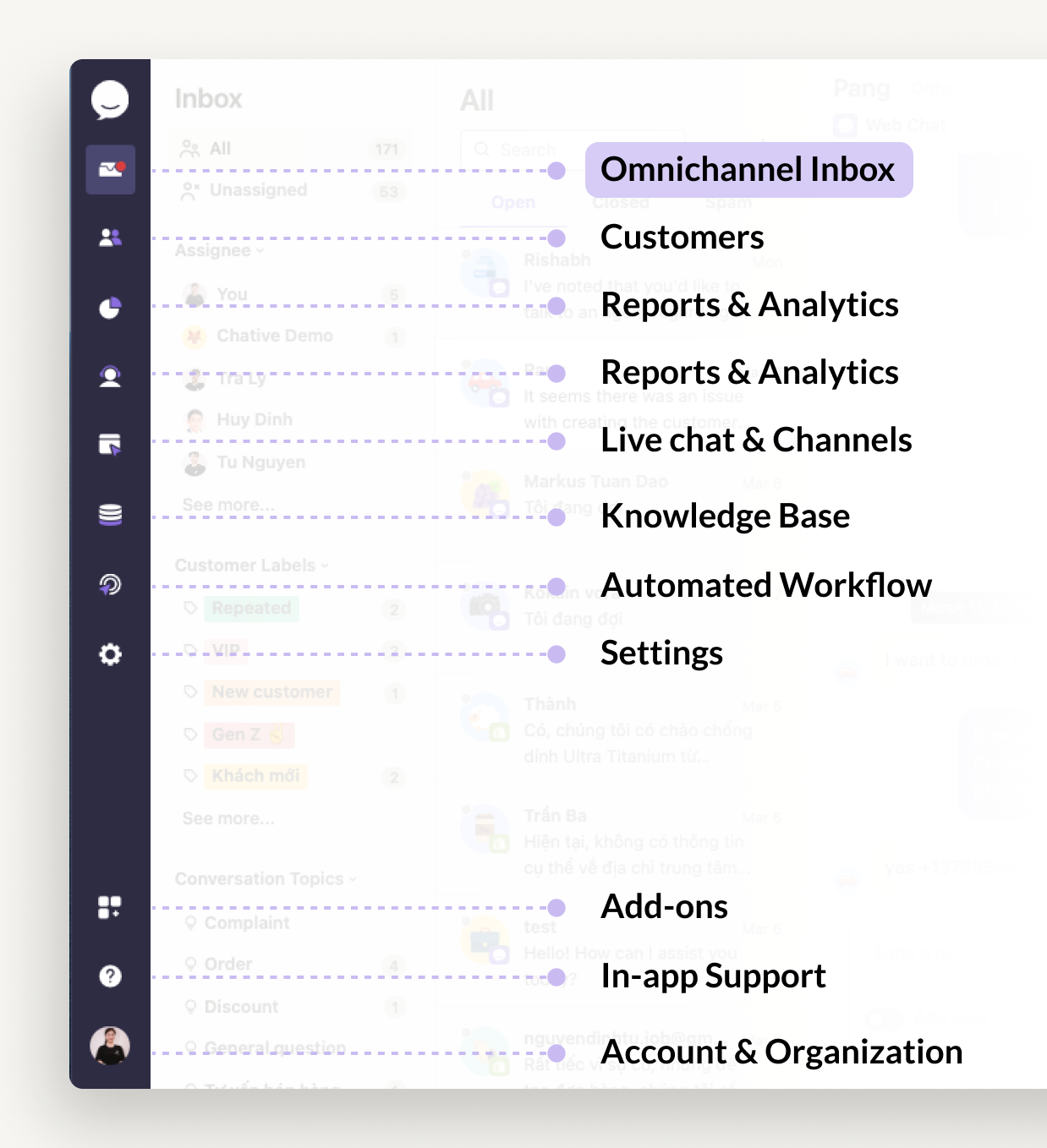
Task: Open Settings from the sidebar
Action: [x=111, y=655]
